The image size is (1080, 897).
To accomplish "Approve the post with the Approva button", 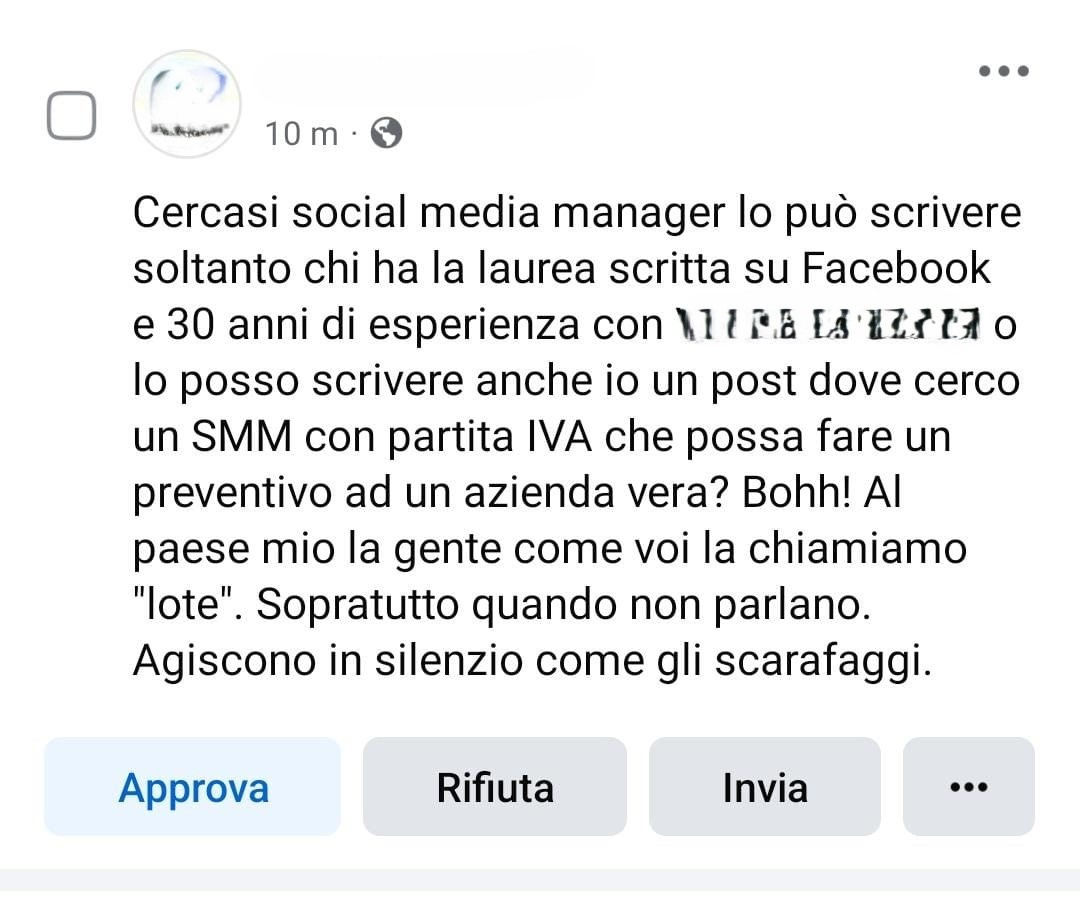I will pyautogui.click(x=192, y=787).
